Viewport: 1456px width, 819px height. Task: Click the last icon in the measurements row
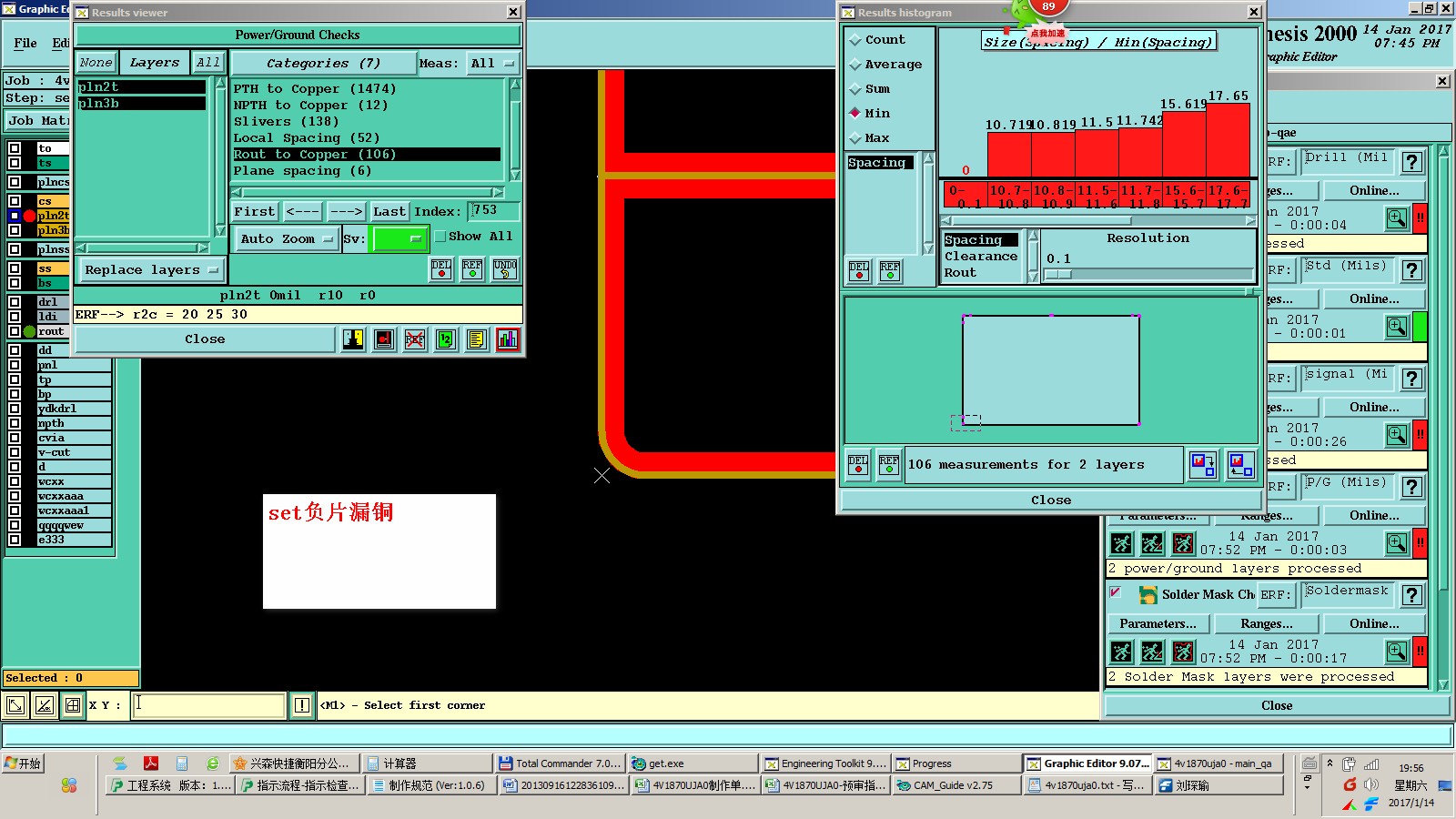[1240, 465]
